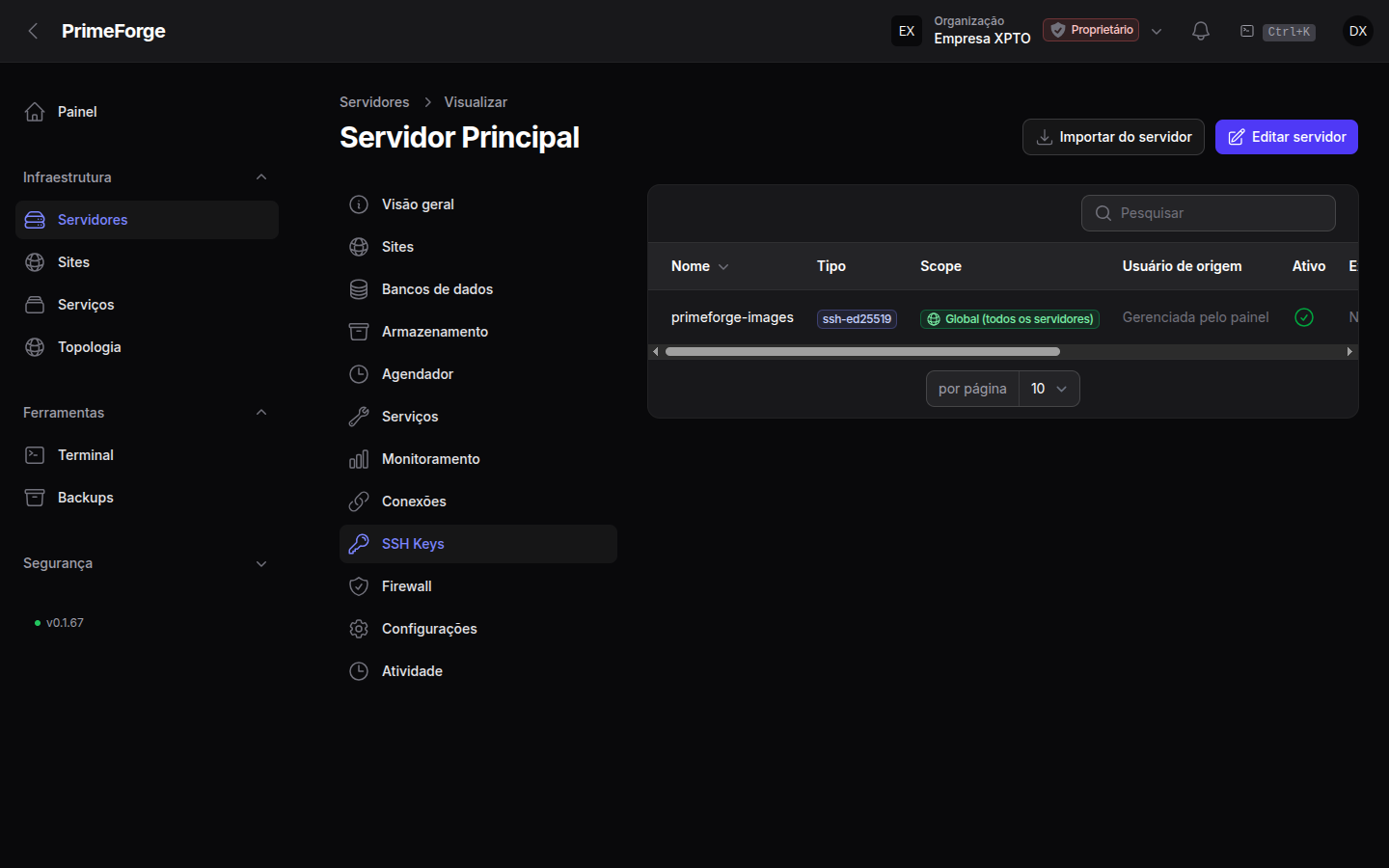Click the Configurações gear icon
The image size is (1389, 868).
(359, 629)
